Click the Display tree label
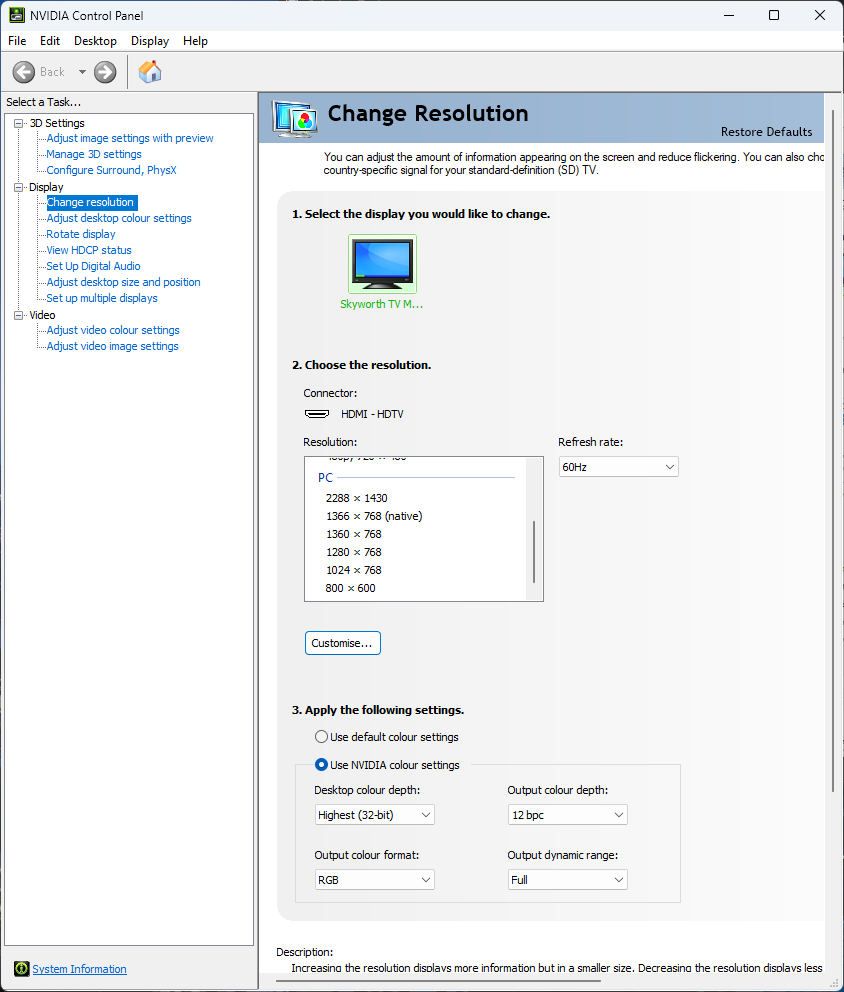The height and width of the screenshot is (992, 844). 46,187
